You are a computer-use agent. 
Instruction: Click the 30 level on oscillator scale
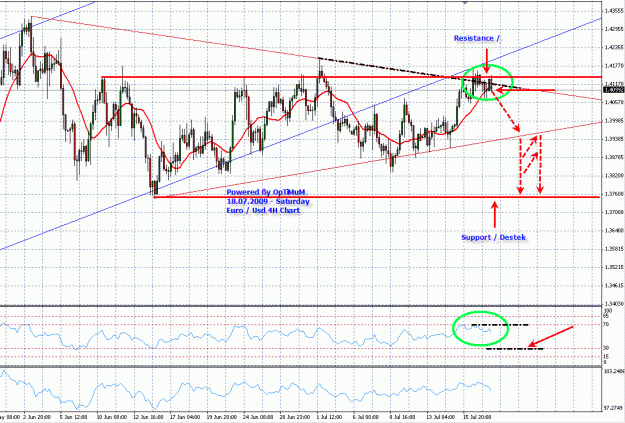pyautogui.click(x=606, y=348)
